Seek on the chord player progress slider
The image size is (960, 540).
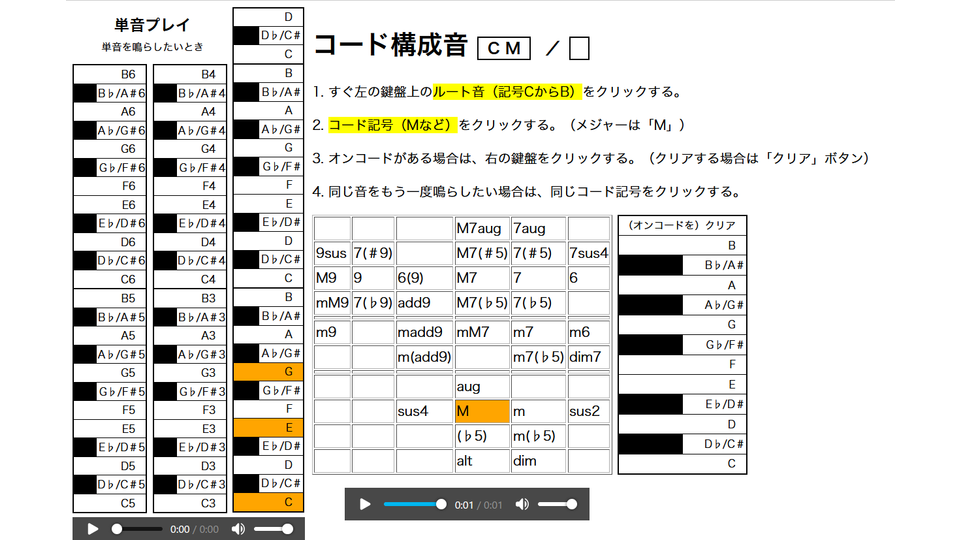click(x=414, y=504)
